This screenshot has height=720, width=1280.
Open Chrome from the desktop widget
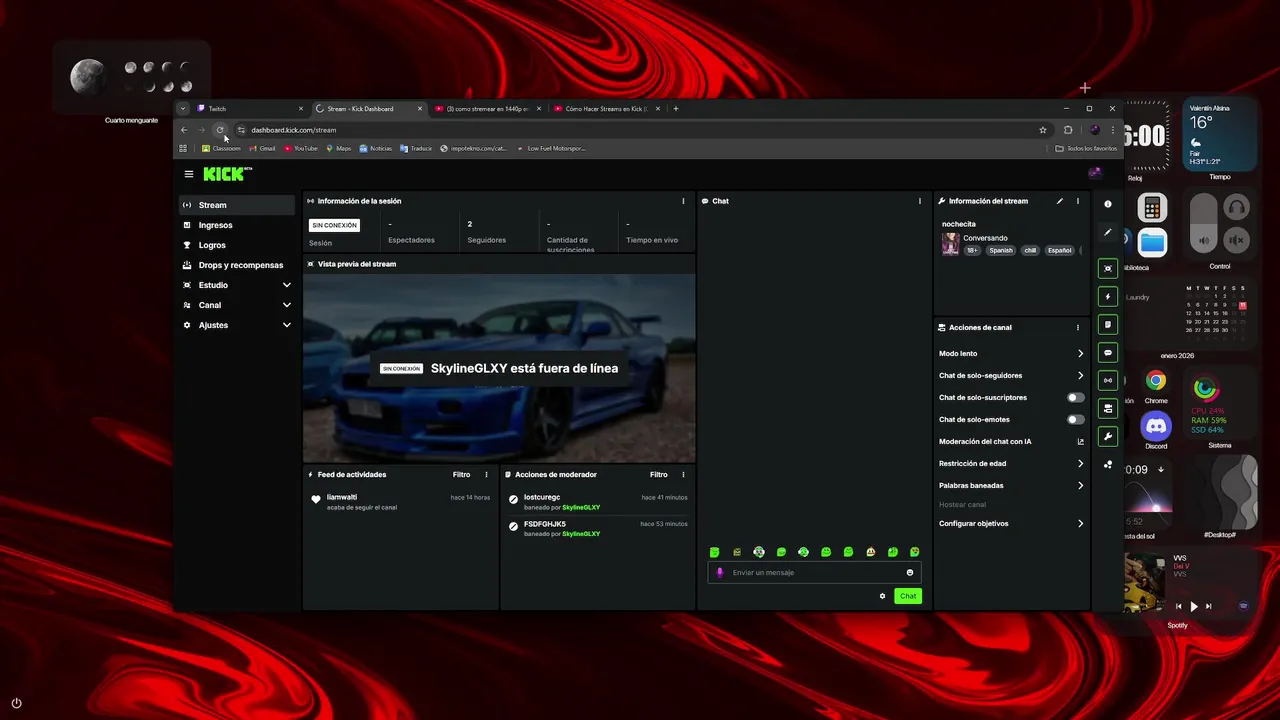point(1156,381)
